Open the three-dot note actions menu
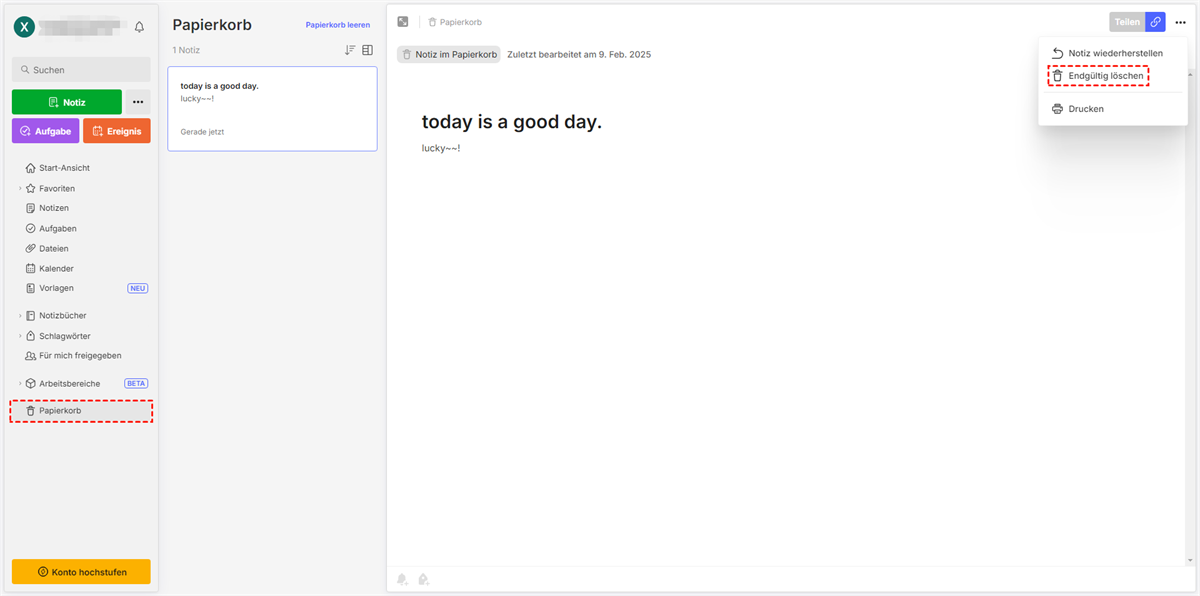Viewport: 1200px width, 596px height. [x=1181, y=22]
